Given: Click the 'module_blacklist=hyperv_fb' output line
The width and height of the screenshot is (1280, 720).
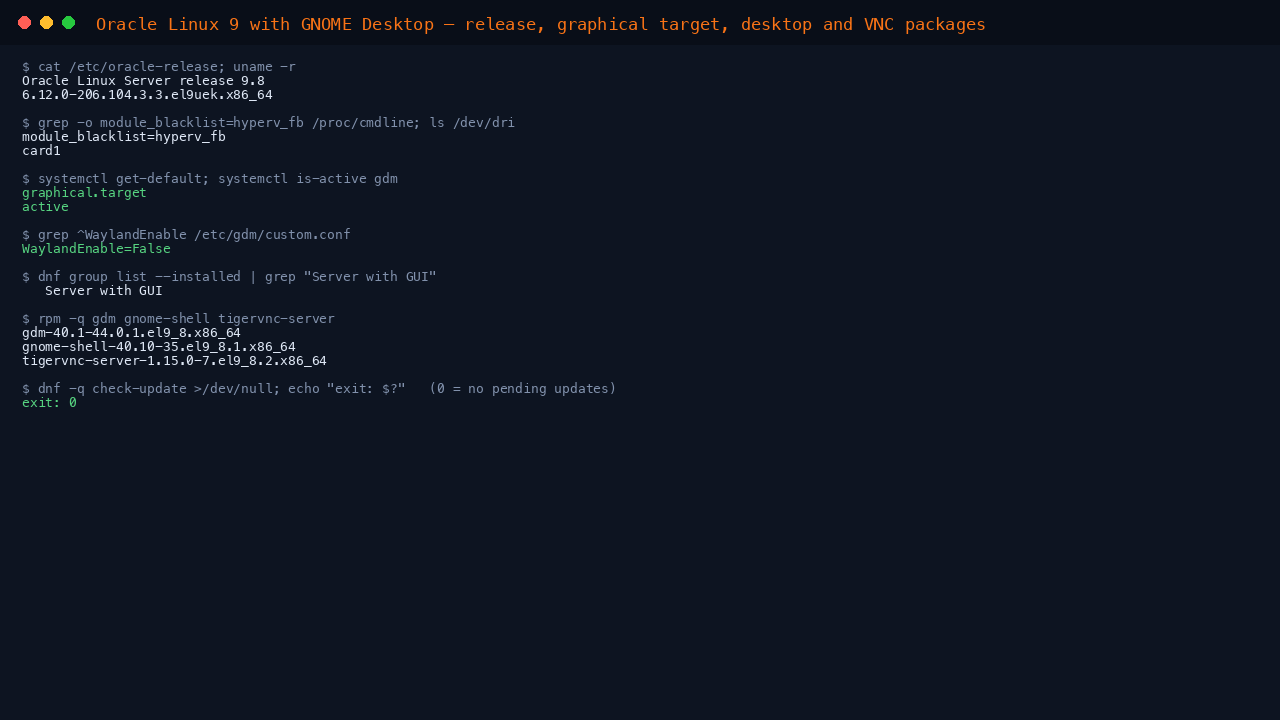Looking at the screenshot, I should click(x=124, y=137).
